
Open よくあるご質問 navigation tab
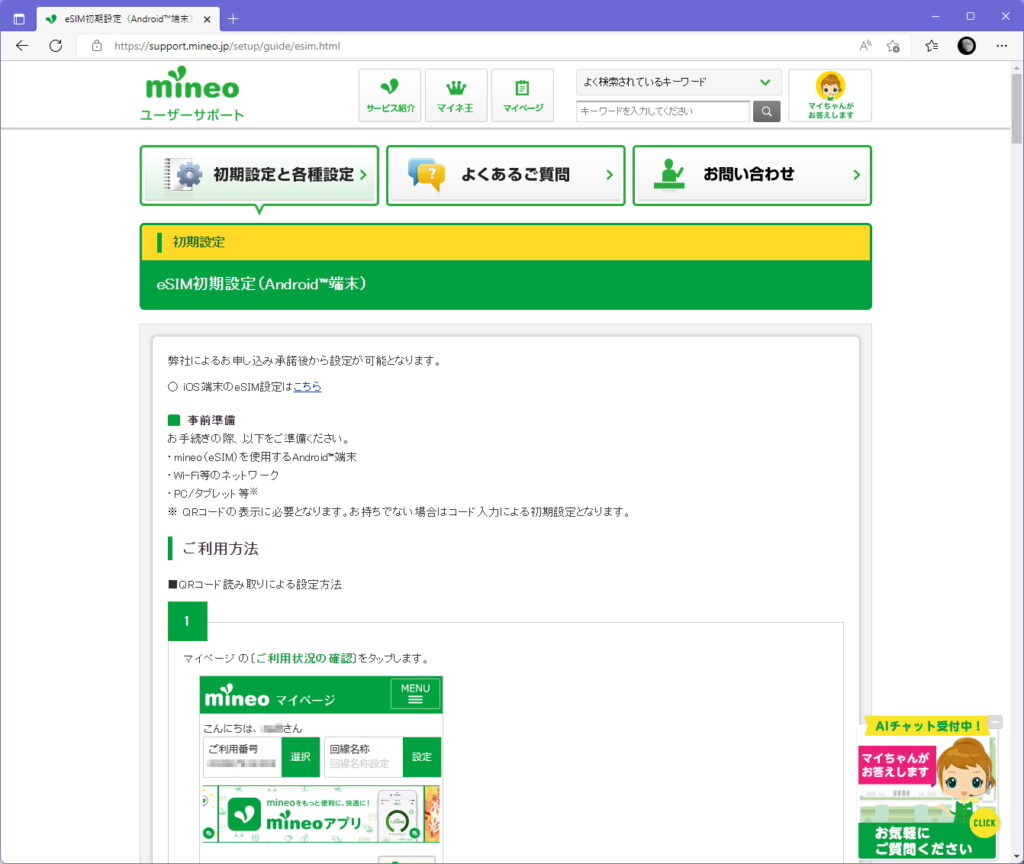click(505, 175)
